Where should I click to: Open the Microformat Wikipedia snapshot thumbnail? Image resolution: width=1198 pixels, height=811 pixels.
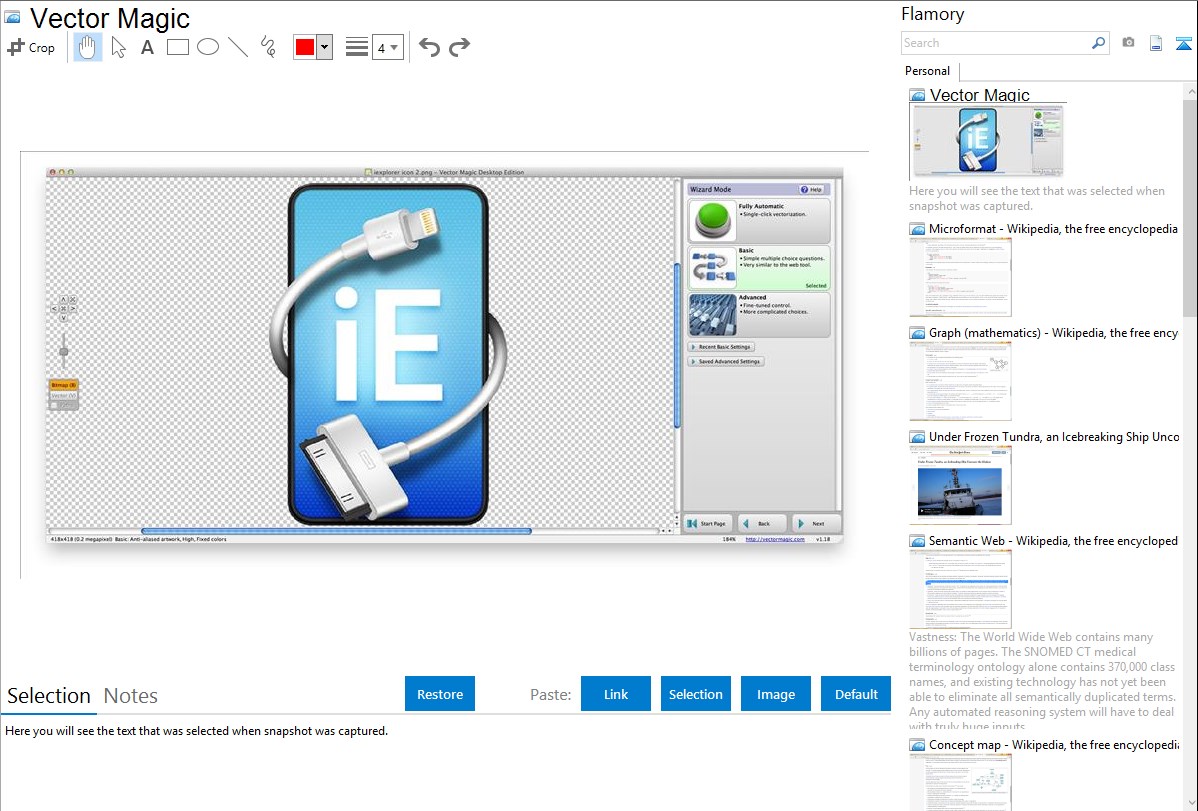pos(960,277)
